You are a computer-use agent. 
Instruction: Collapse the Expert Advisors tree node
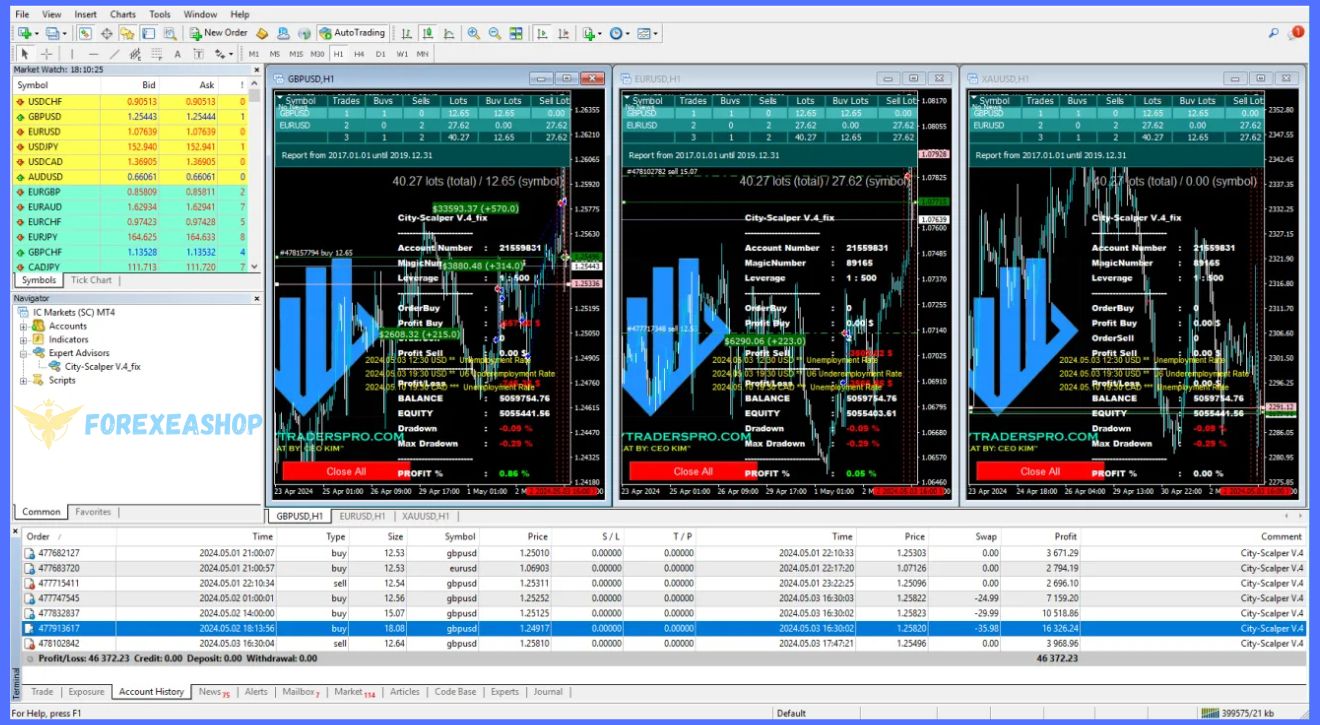tap(23, 353)
